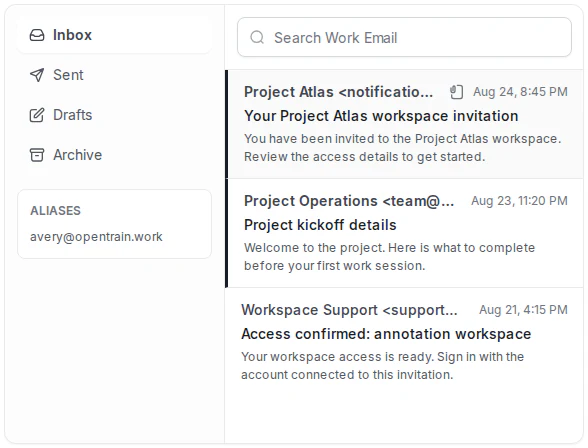Go to the Drafts folder
Image resolution: width=588 pixels, height=448 pixels.
pyautogui.click(x=114, y=115)
